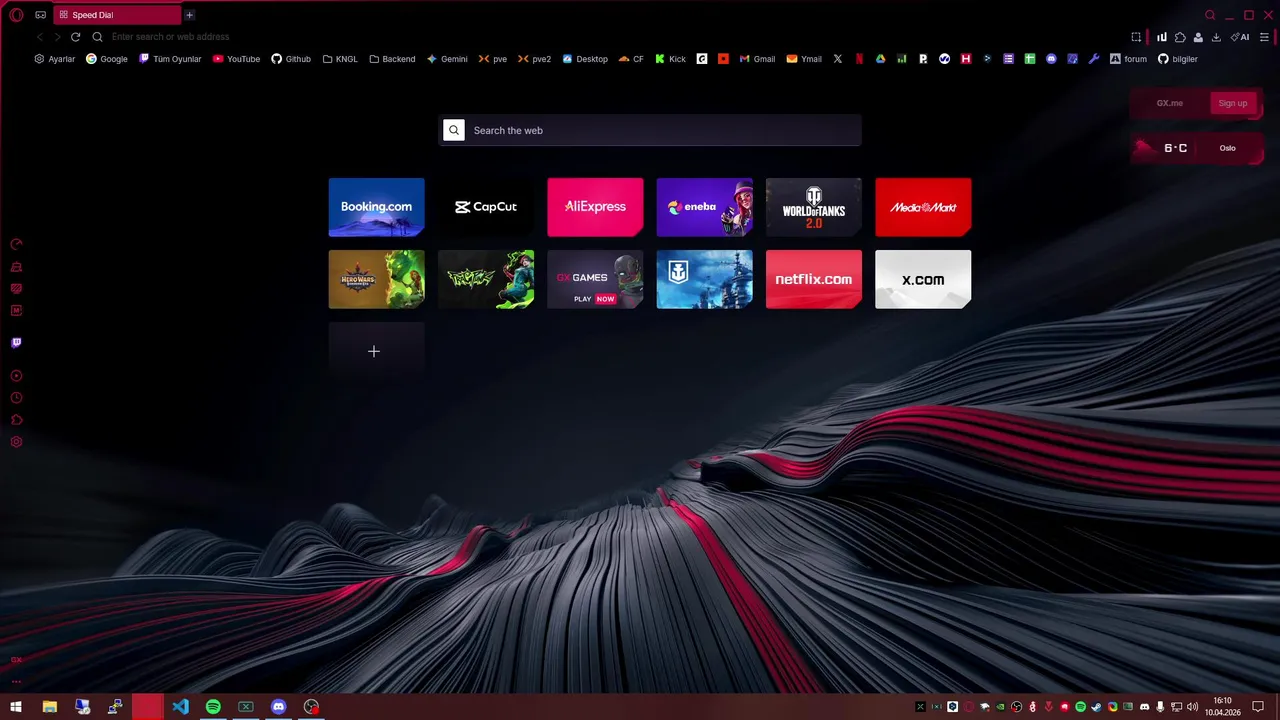The width and height of the screenshot is (1280, 720).
Task: Open the World of Tanks 2.0 tile
Action: 814,207
